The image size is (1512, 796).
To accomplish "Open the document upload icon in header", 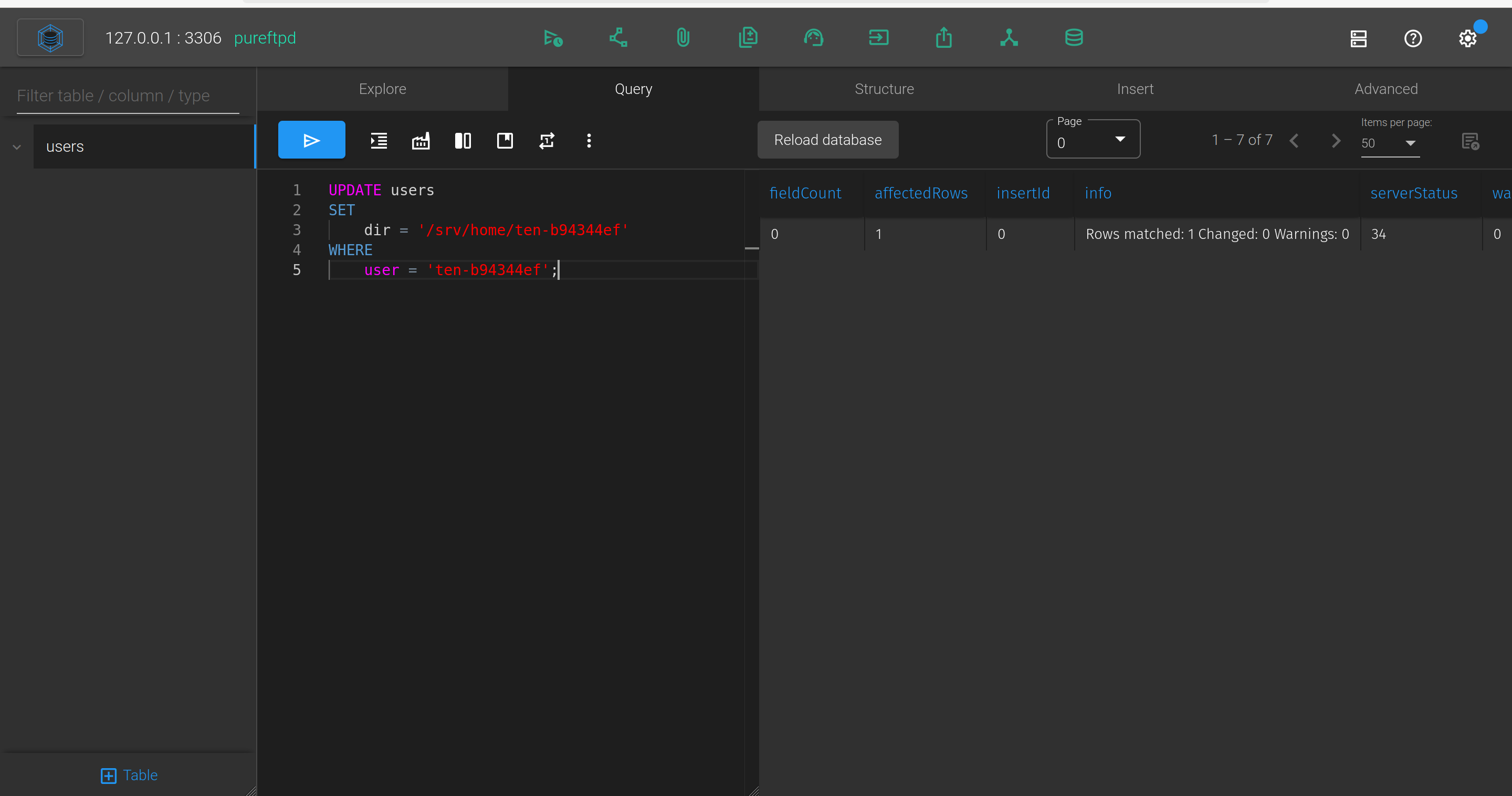I will [748, 38].
